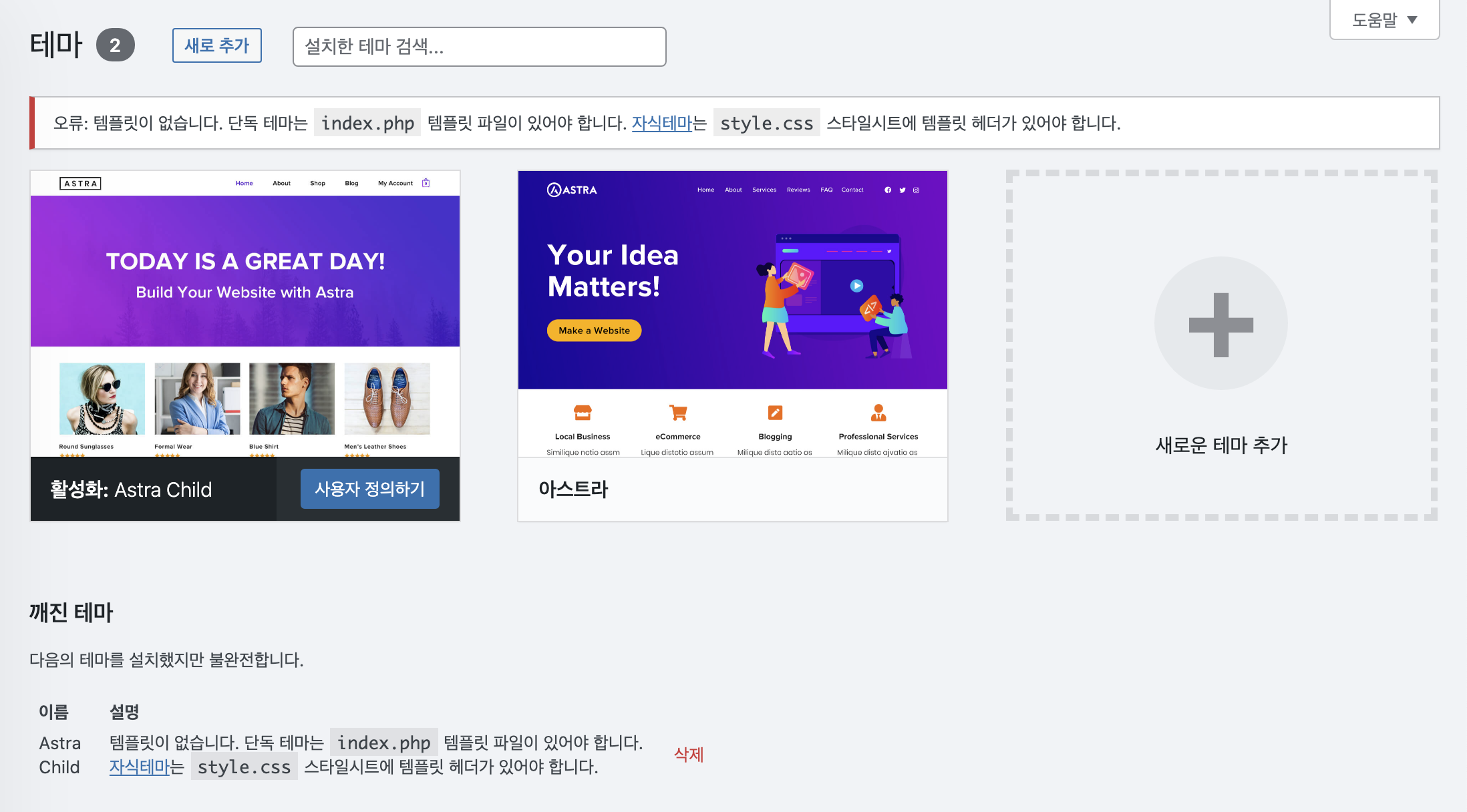Focus the 설치한 테마 검색 search field
This screenshot has height=812, width=1467.
coord(480,47)
